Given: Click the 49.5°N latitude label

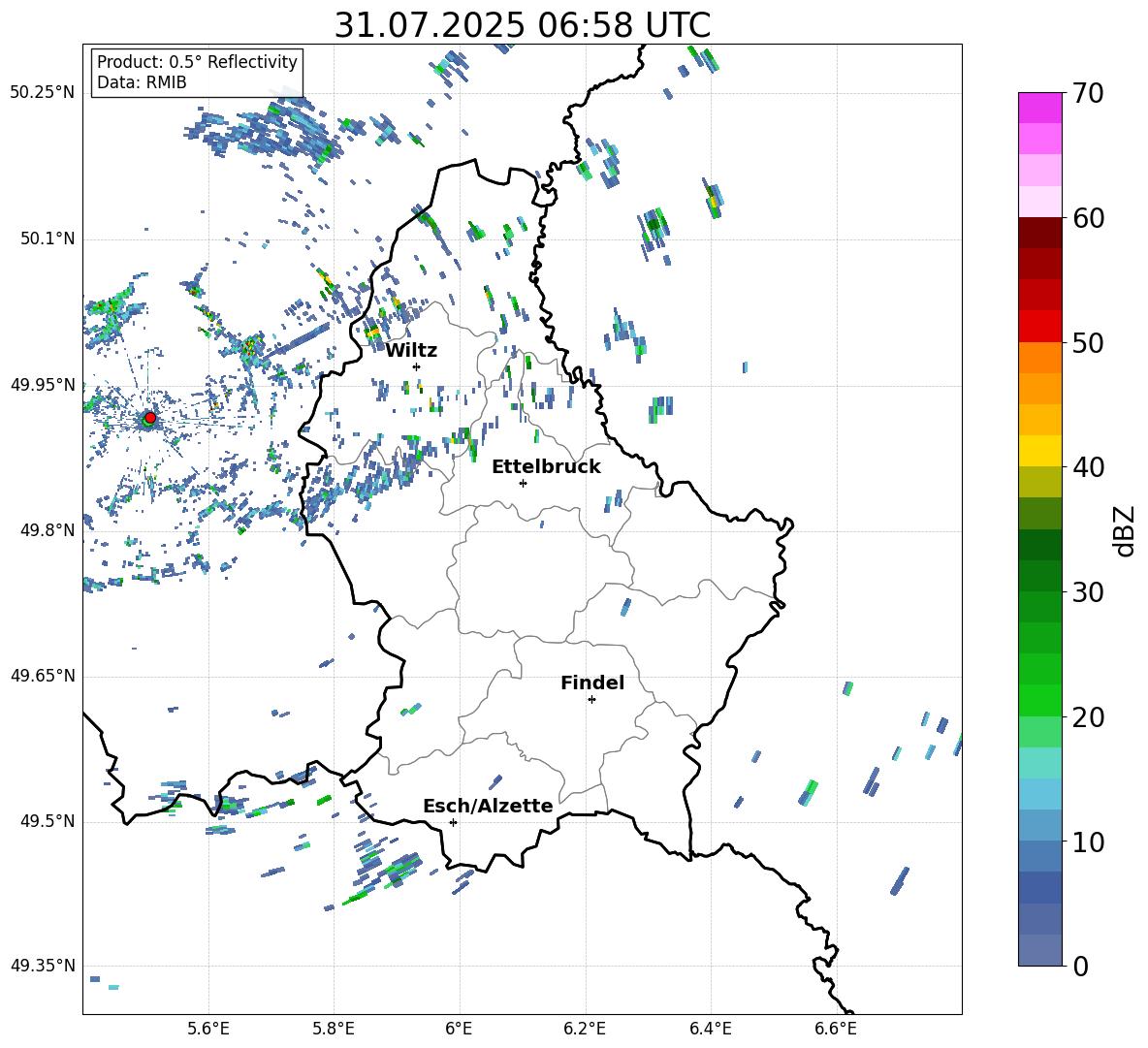Looking at the screenshot, I should coord(48,821).
